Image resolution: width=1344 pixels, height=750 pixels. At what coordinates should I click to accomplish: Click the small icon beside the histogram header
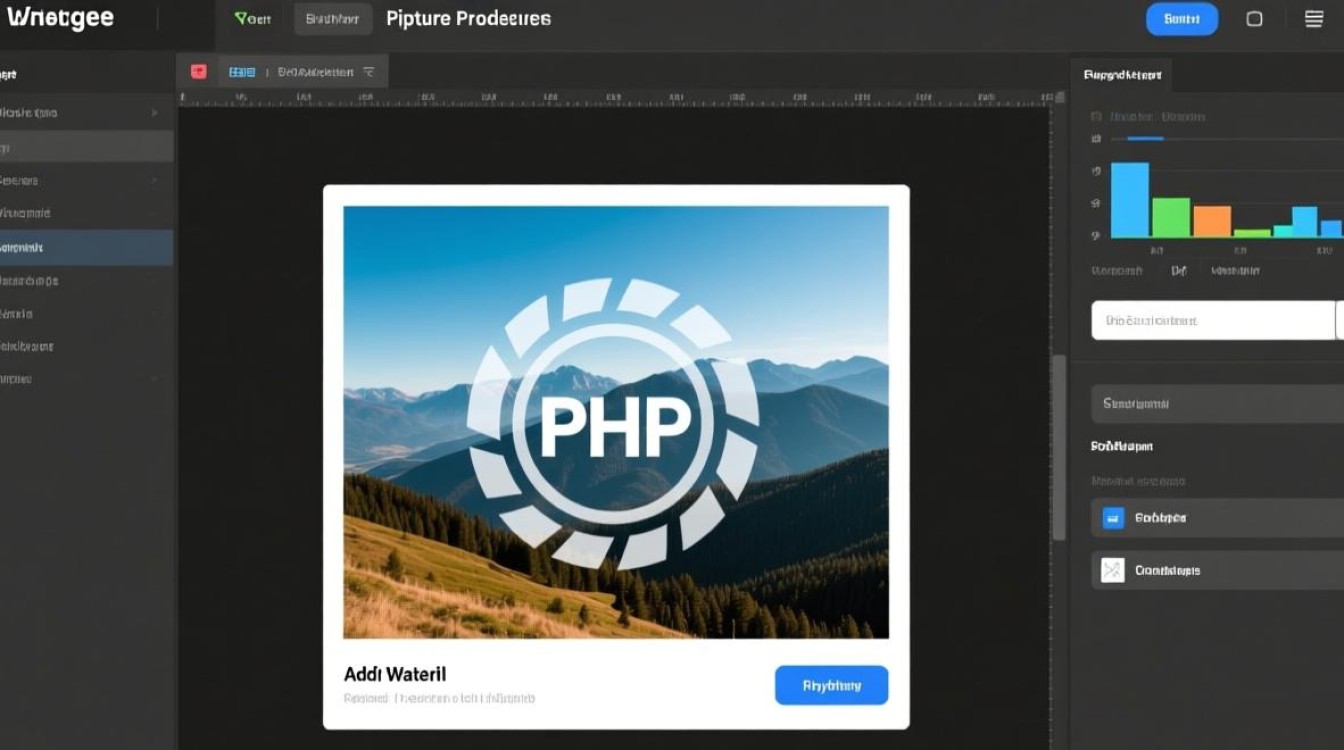[1096, 117]
